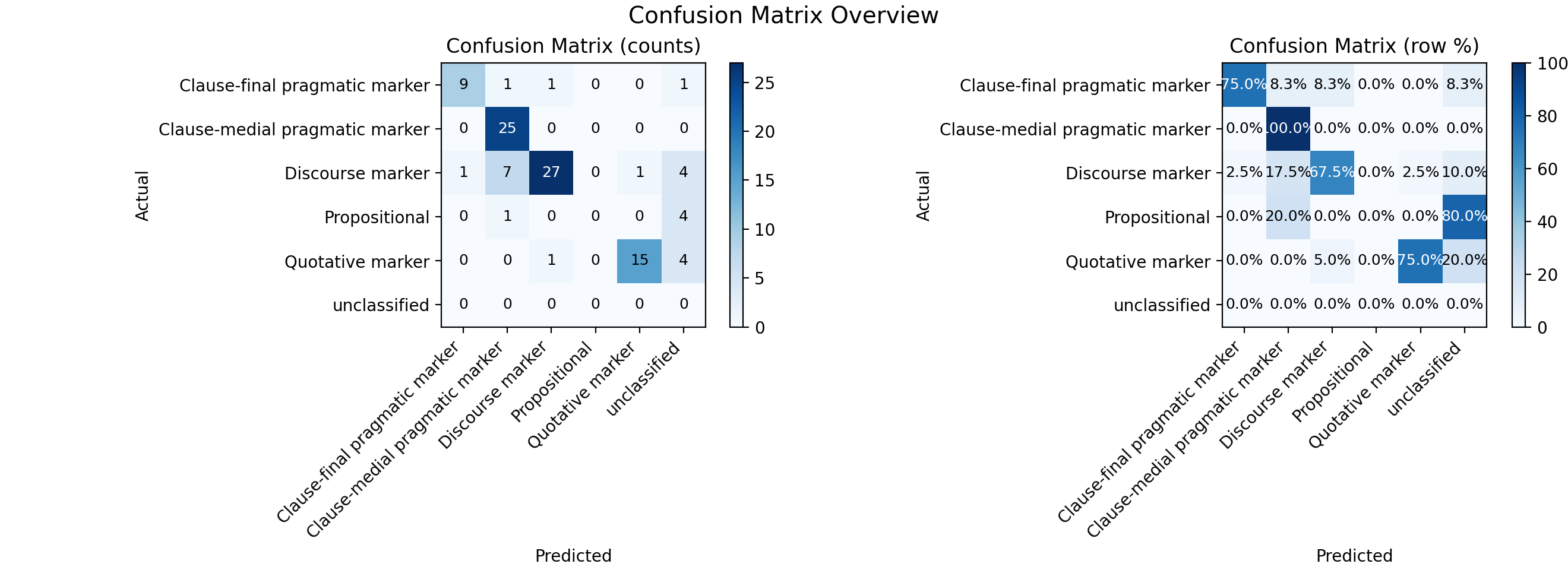The height and width of the screenshot is (570, 1568).
Task: Click the counts cell showing 9
Action: click(x=463, y=84)
